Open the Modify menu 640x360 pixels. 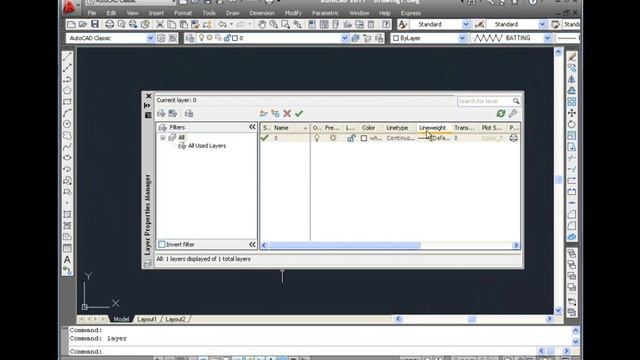tap(293, 13)
